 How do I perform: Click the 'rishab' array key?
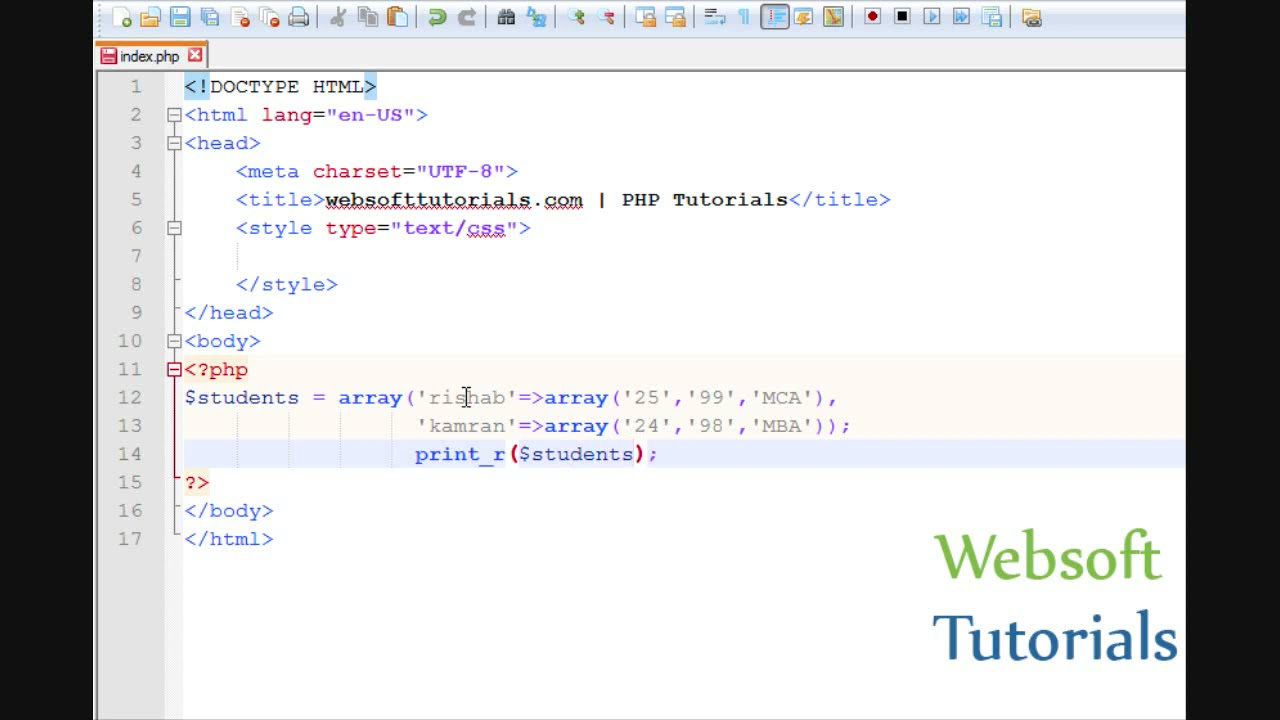tap(467, 398)
